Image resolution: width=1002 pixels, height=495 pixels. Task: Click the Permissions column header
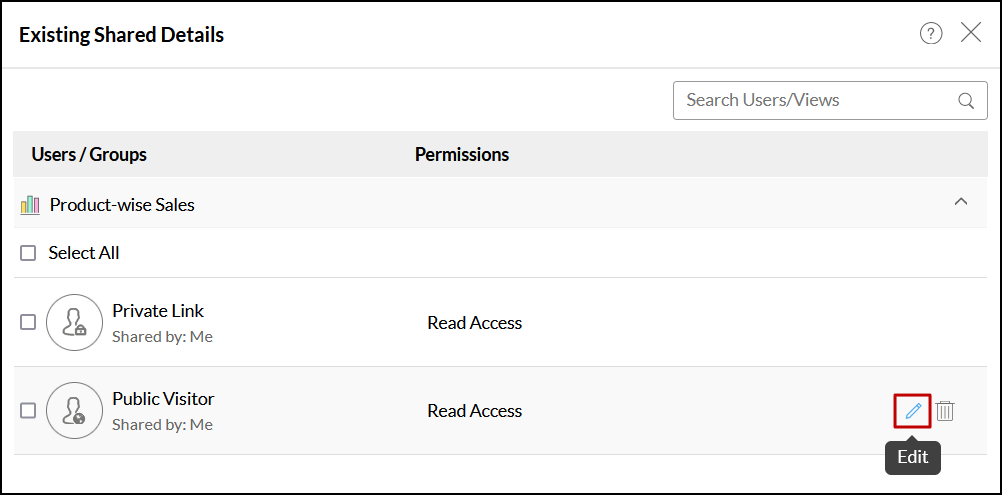tap(462, 154)
